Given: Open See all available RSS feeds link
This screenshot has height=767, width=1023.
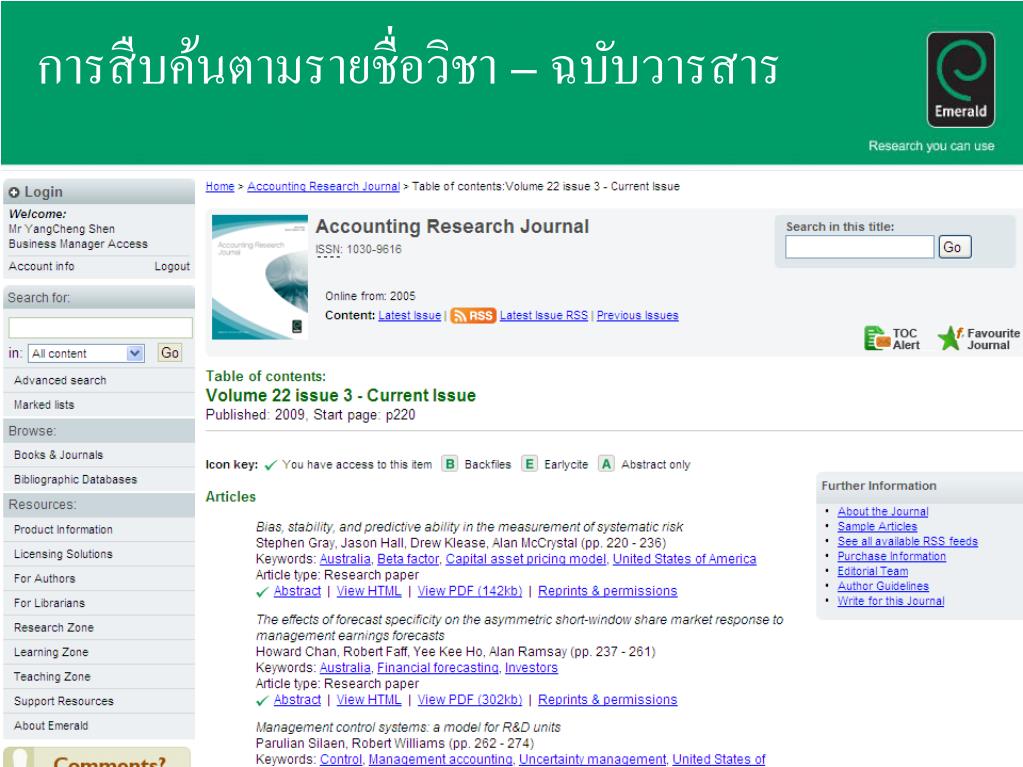Looking at the screenshot, I should pyautogui.click(x=908, y=541).
